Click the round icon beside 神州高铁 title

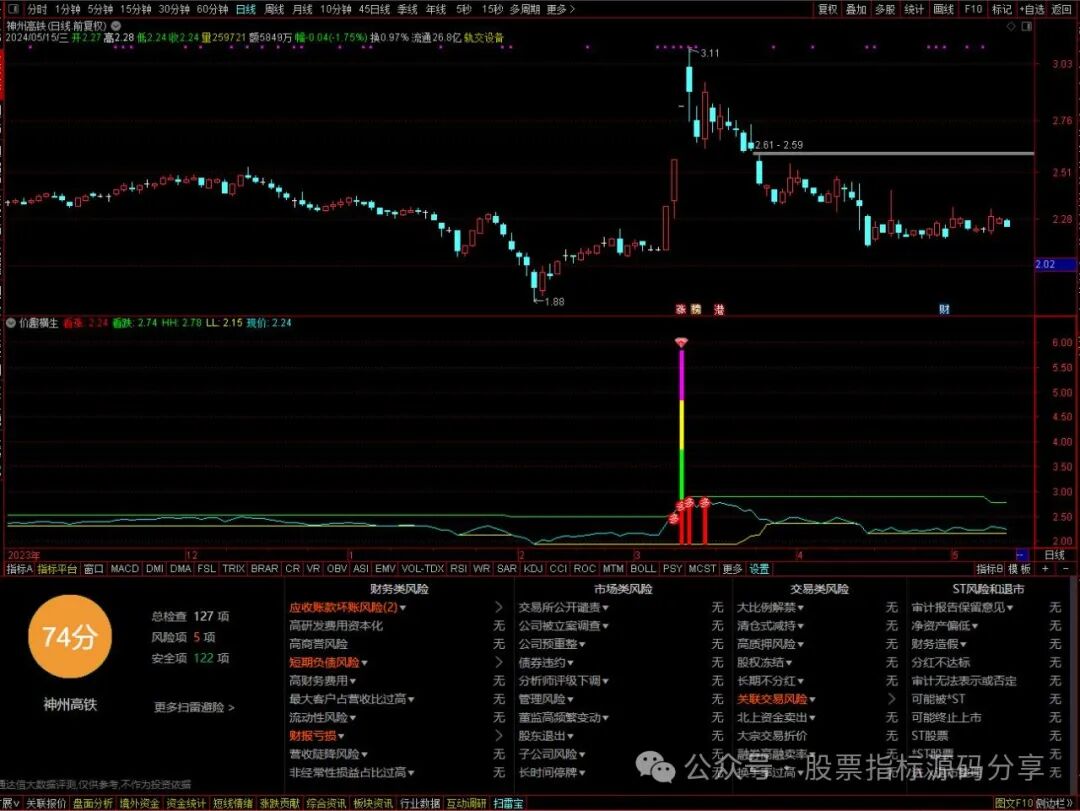coord(116,25)
